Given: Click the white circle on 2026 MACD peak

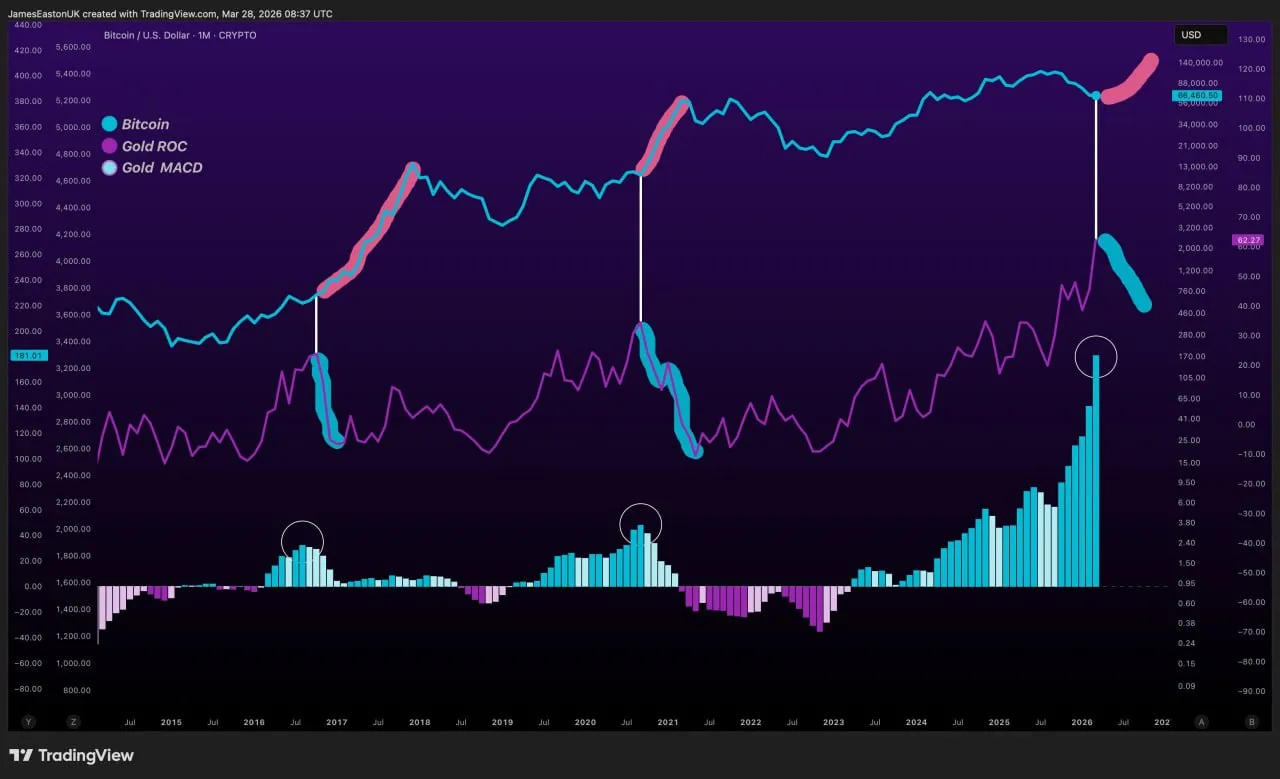Looking at the screenshot, I should pyautogui.click(x=1096, y=355).
